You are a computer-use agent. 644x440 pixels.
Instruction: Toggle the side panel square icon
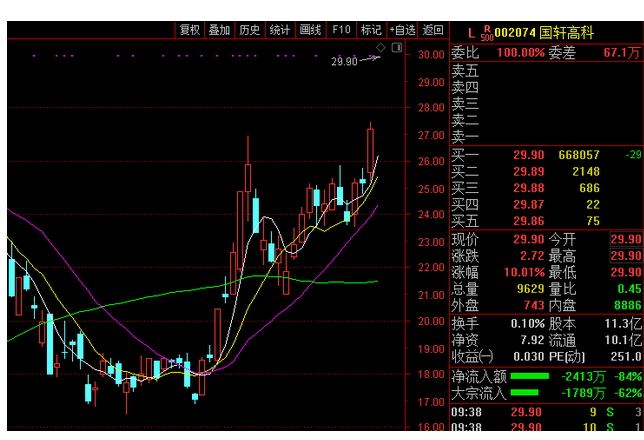pos(397,48)
